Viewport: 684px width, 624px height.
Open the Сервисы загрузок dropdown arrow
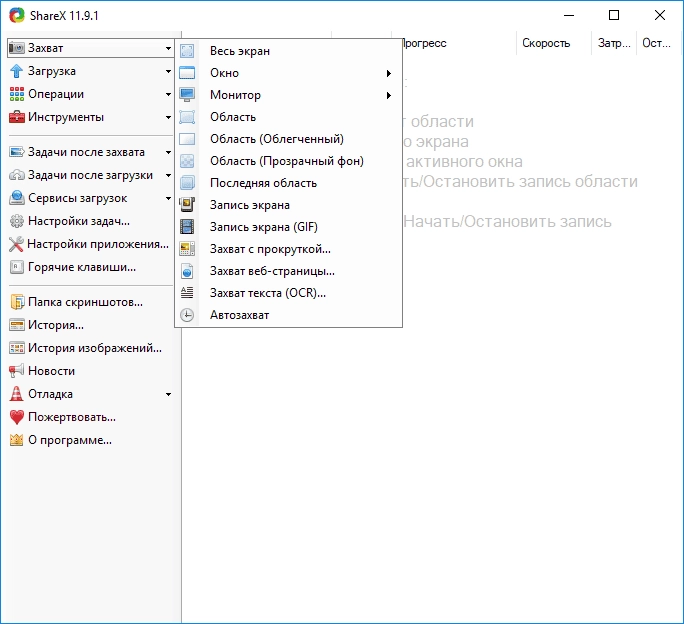[168, 199]
